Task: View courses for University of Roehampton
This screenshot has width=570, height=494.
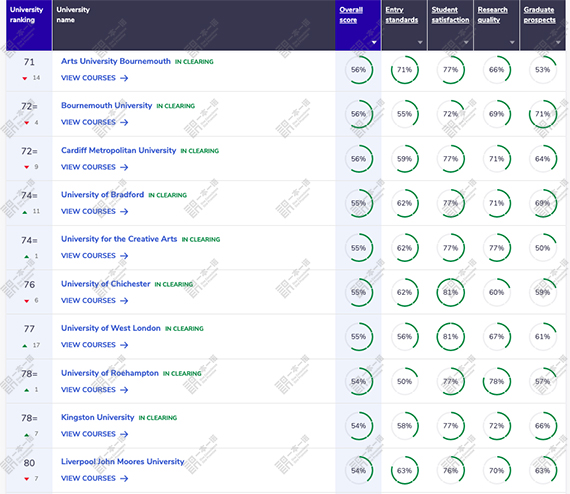Action: (95, 390)
